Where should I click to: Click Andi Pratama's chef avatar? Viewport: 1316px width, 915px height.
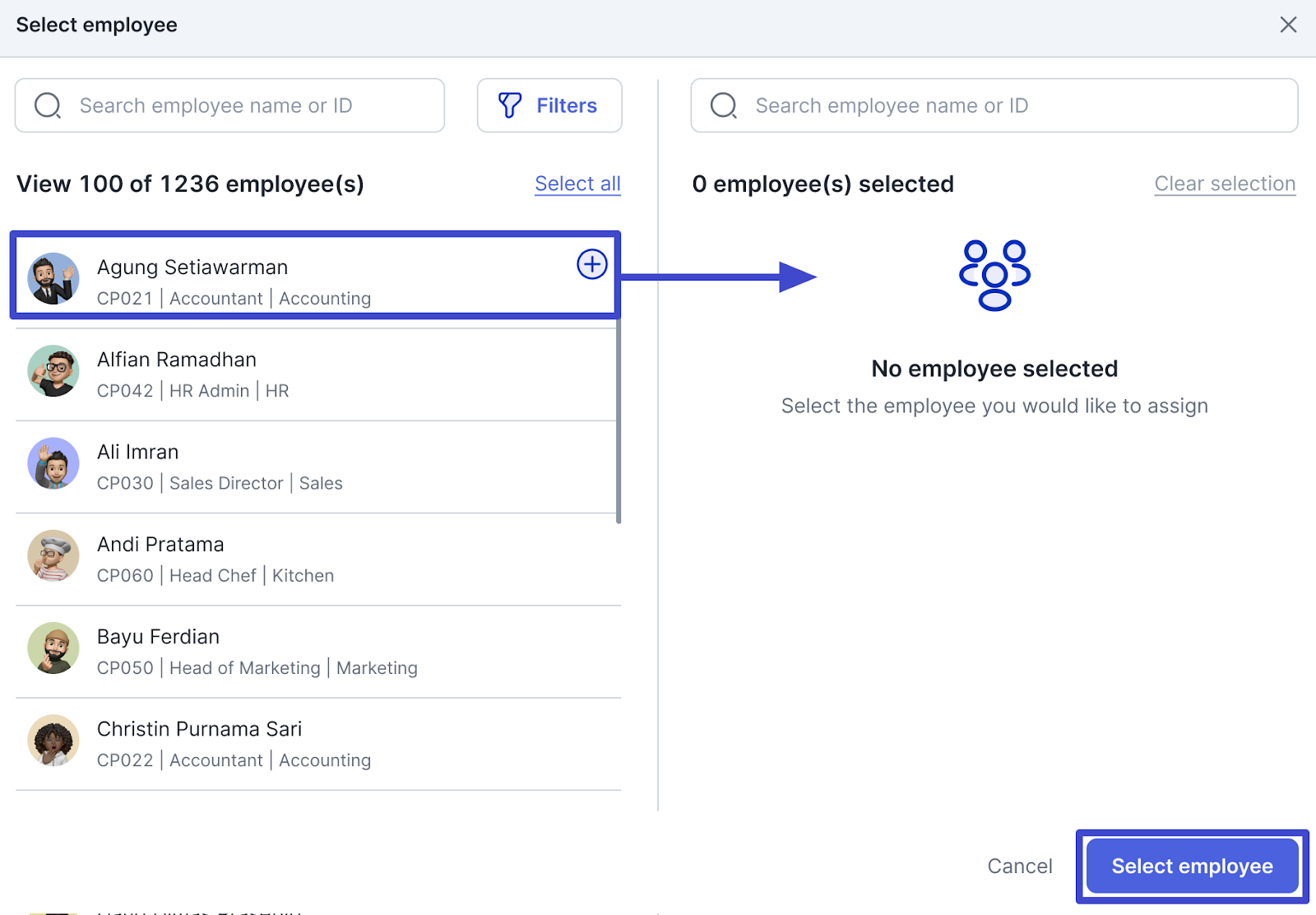53,555
